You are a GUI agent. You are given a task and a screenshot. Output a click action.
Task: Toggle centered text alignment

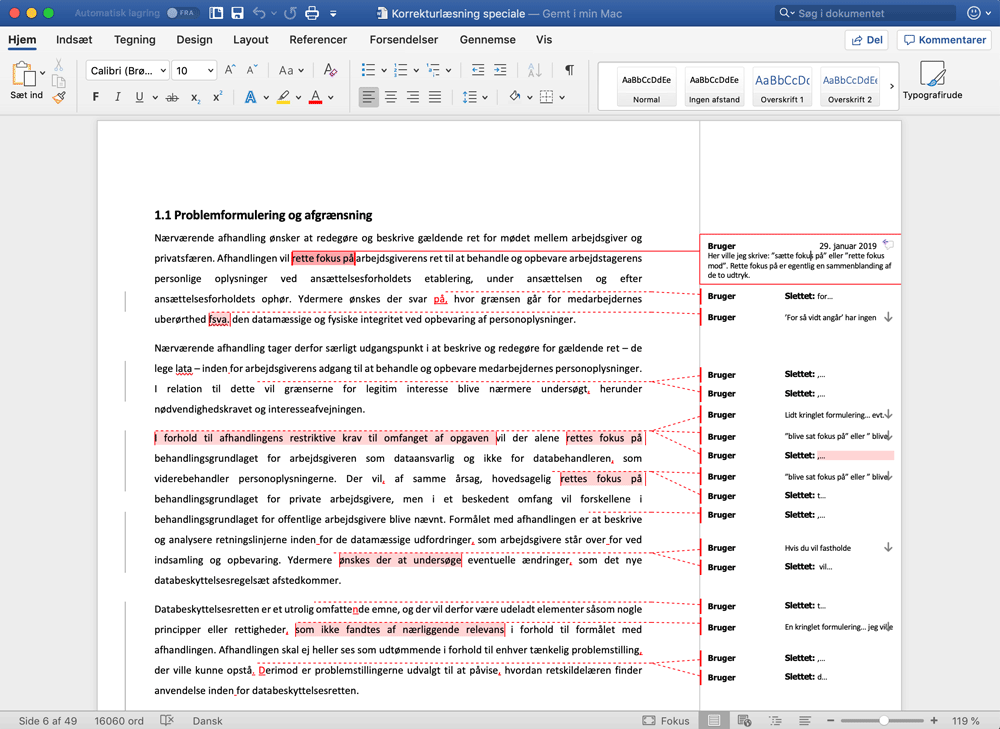tap(391, 97)
